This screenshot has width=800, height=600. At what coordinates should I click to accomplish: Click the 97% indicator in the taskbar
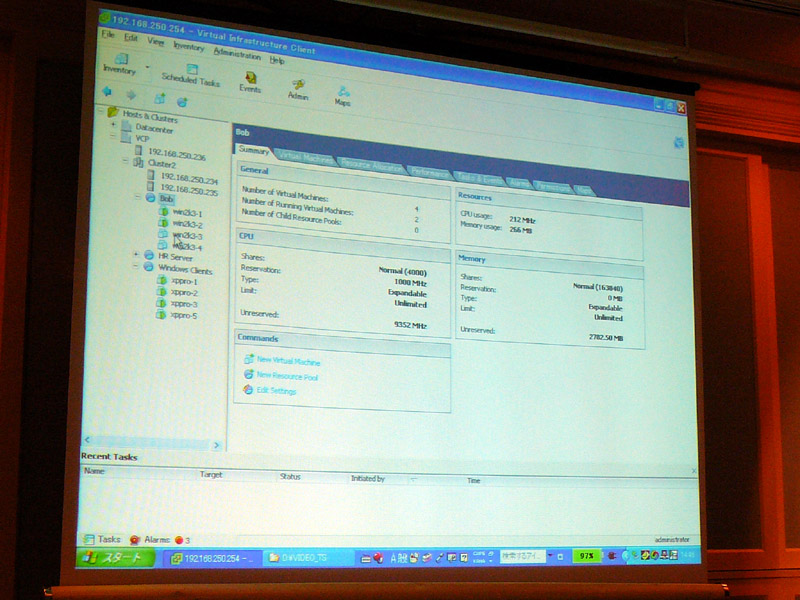pyautogui.click(x=587, y=555)
